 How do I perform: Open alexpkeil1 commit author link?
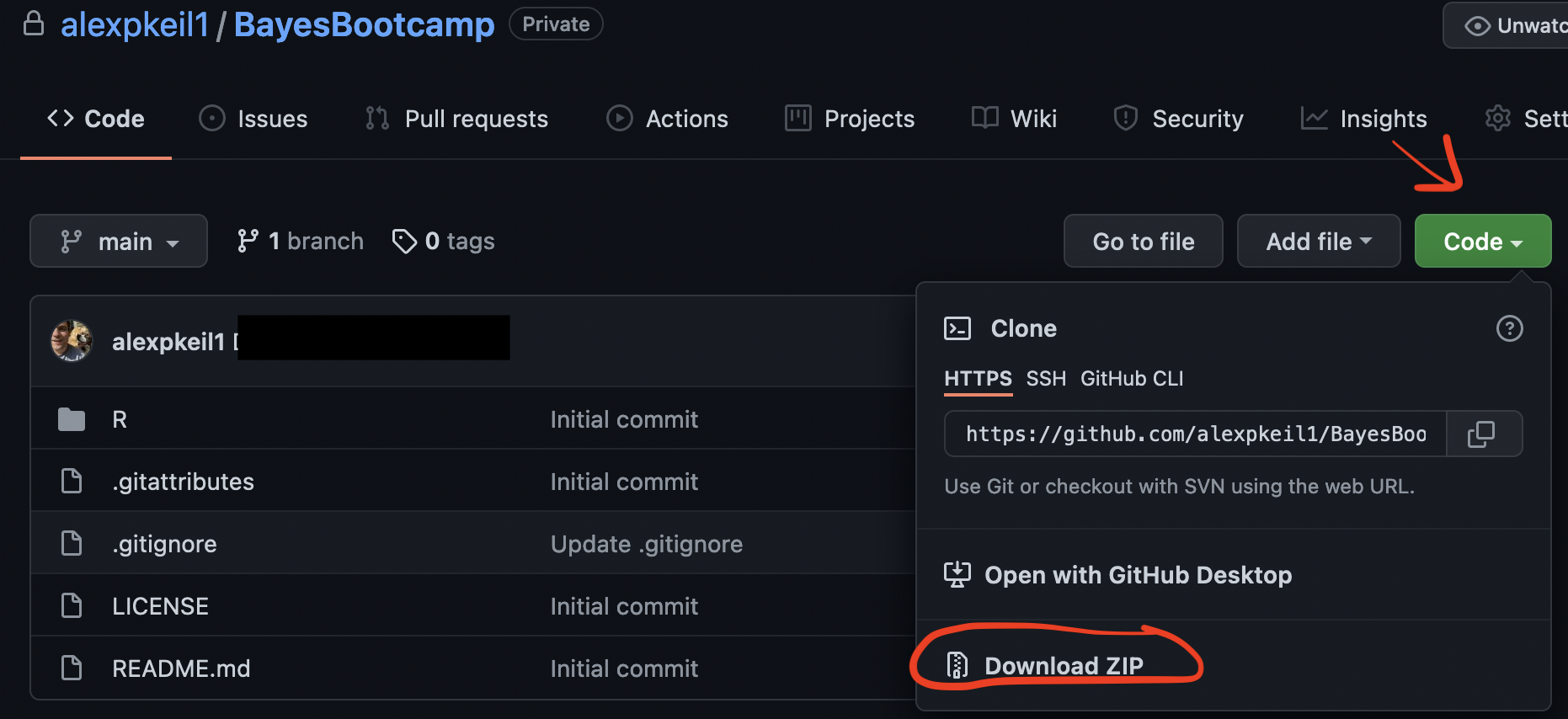[168, 342]
